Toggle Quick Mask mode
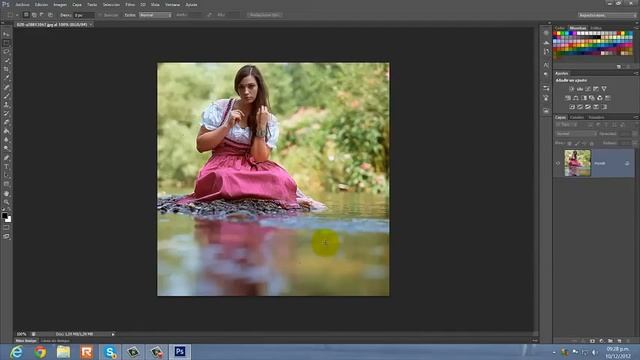This screenshot has height=360, width=640. [6, 228]
